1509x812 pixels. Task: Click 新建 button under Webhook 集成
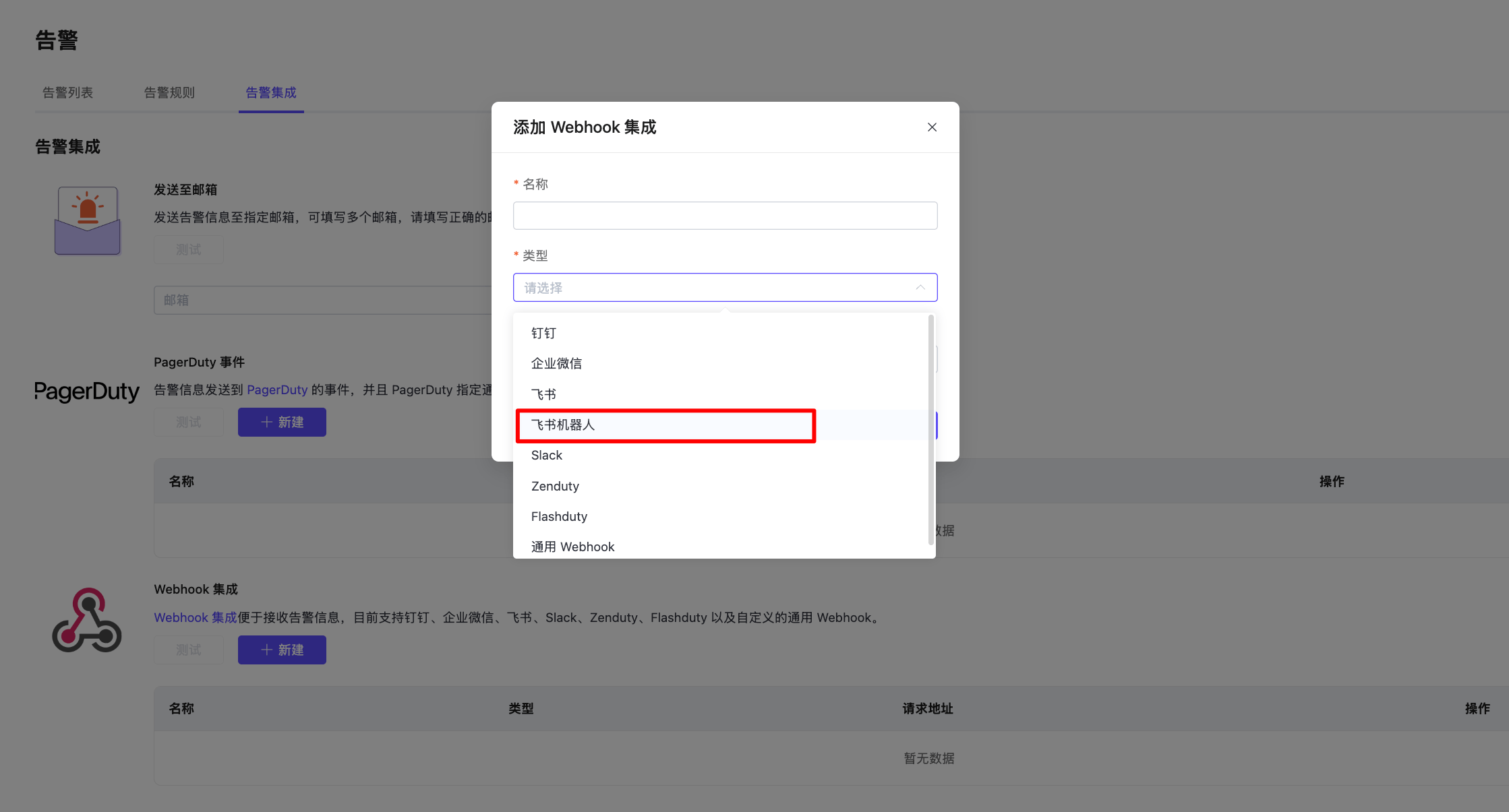click(x=282, y=650)
